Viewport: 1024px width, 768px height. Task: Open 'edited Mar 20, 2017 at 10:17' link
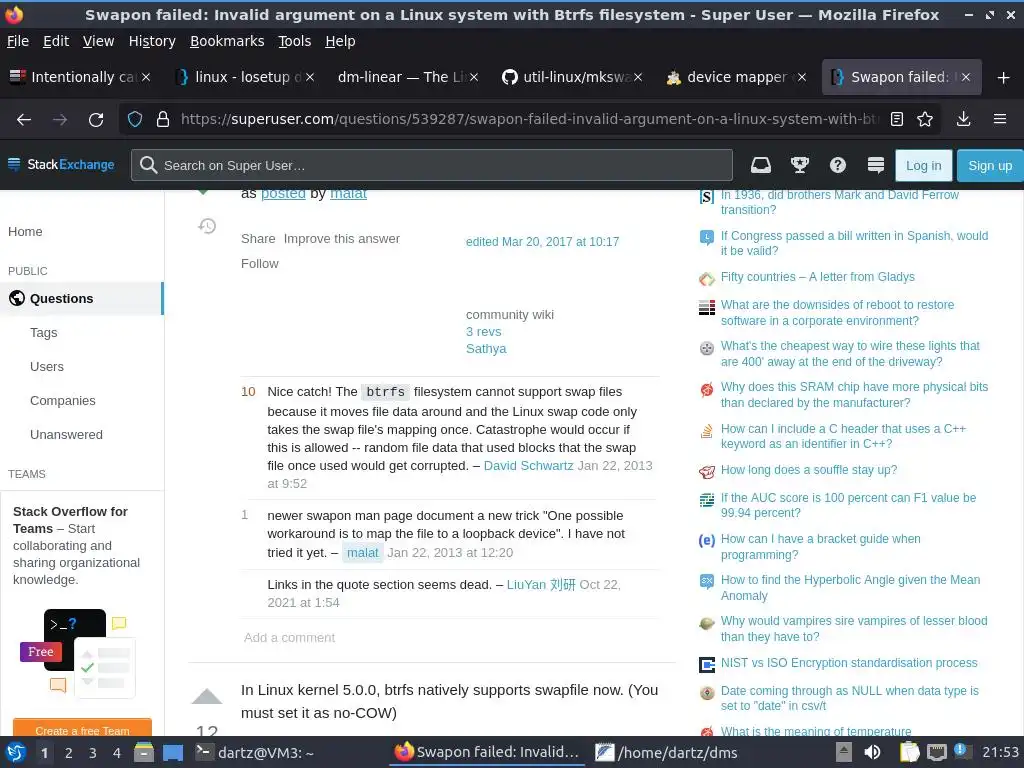[542, 242]
